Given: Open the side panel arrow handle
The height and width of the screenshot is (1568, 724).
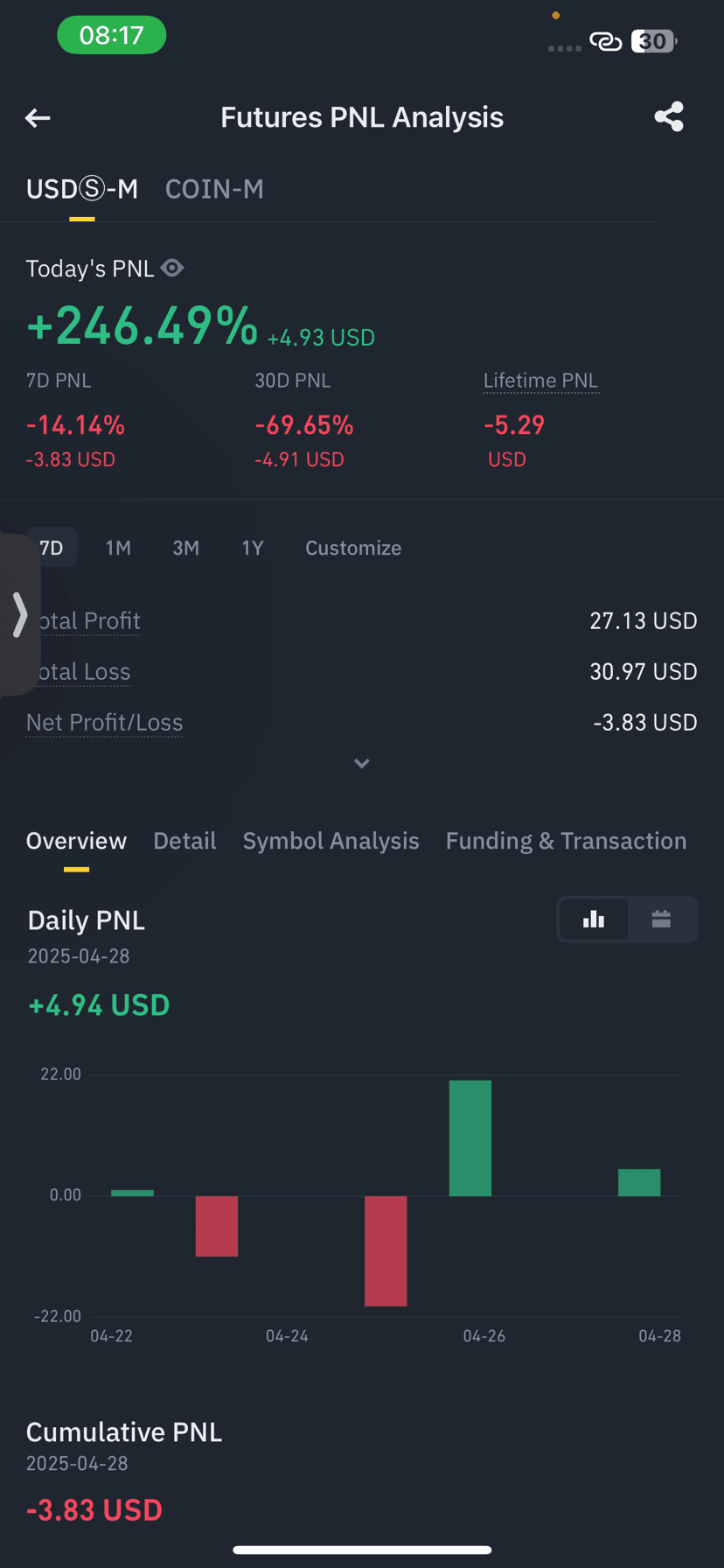Looking at the screenshot, I should point(19,613).
